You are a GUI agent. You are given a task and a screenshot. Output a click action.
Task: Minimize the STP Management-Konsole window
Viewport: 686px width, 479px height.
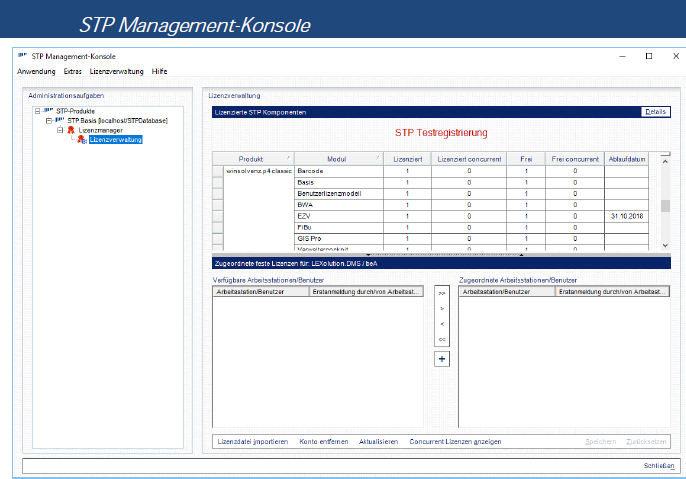pos(622,56)
